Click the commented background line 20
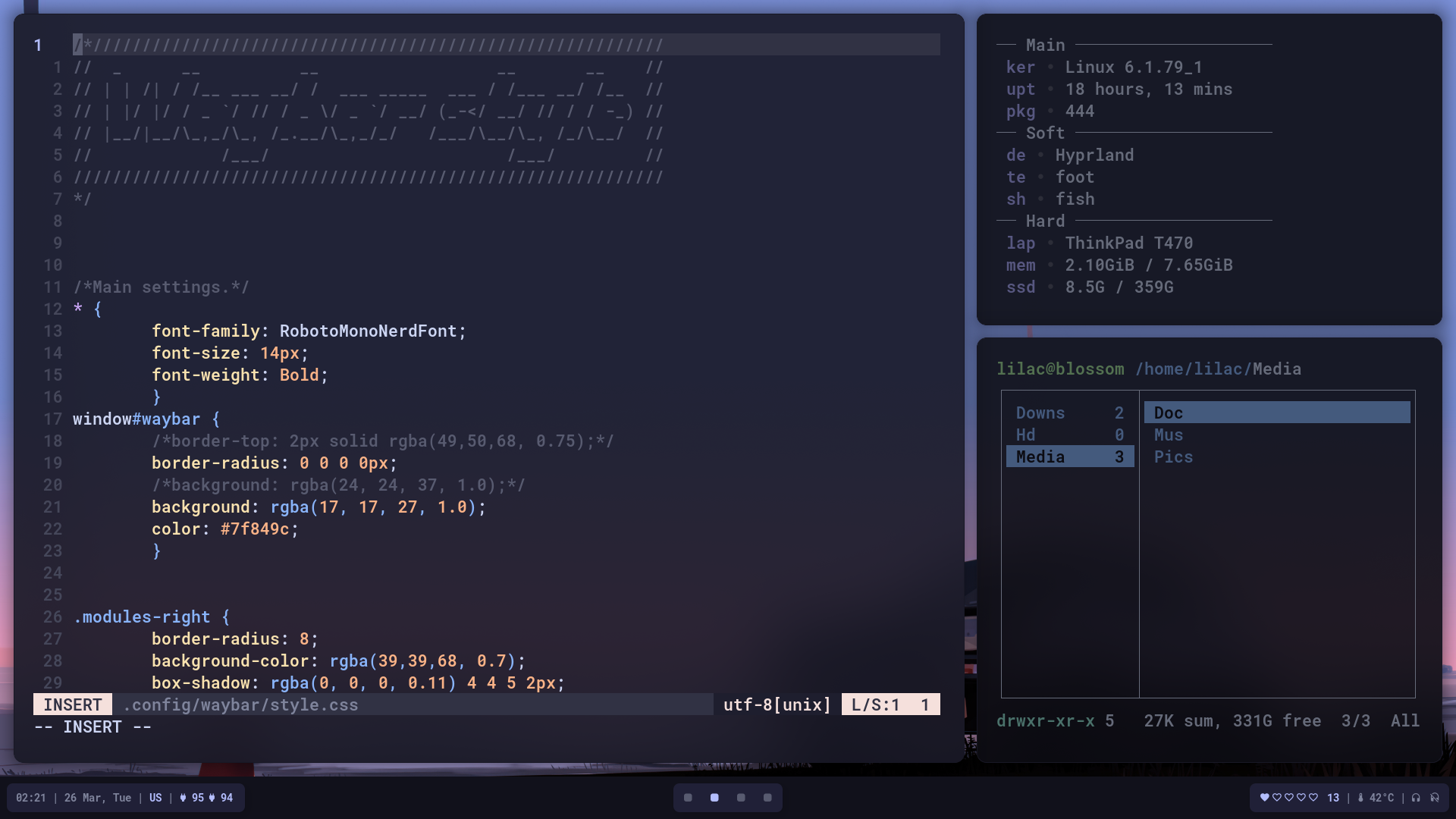1456x819 pixels. pos(338,485)
